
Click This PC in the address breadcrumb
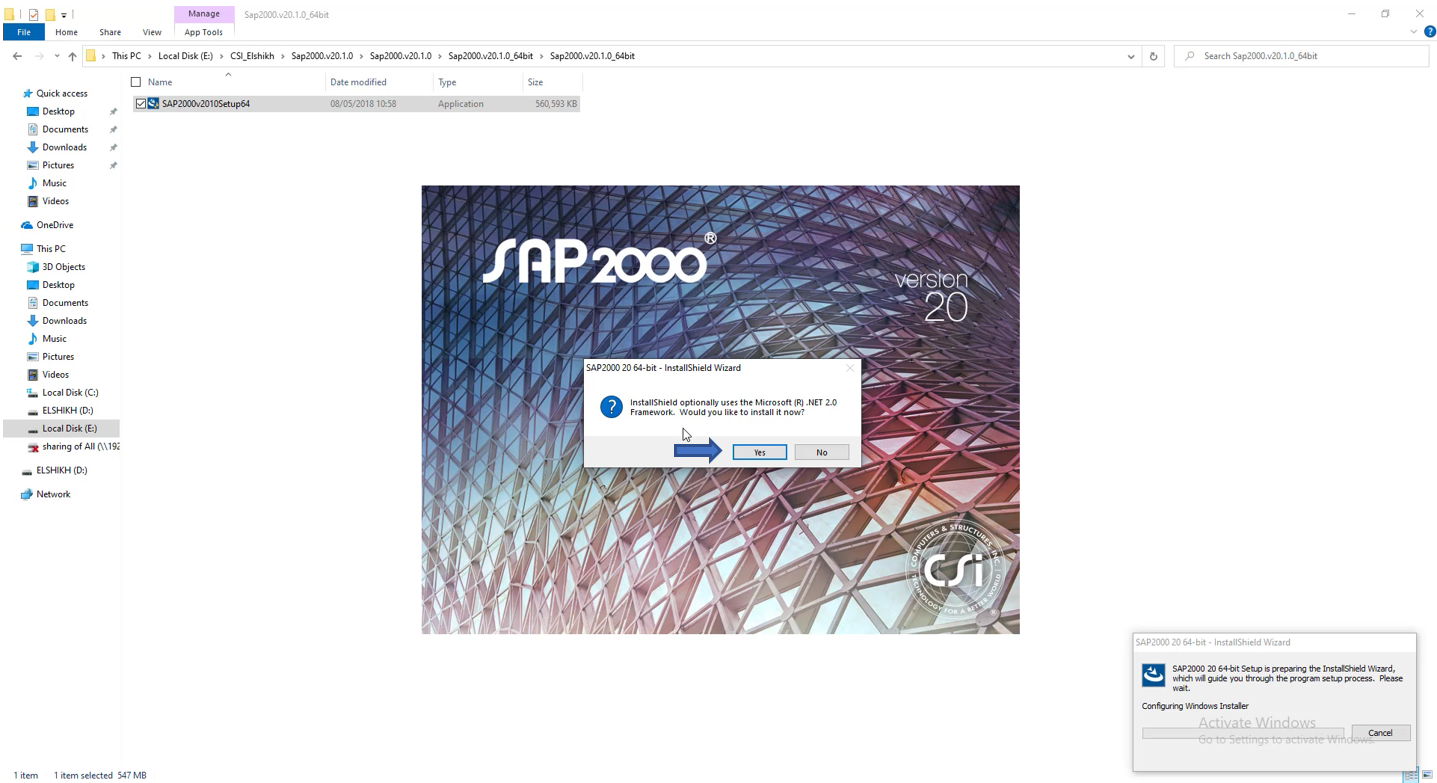[x=126, y=56]
